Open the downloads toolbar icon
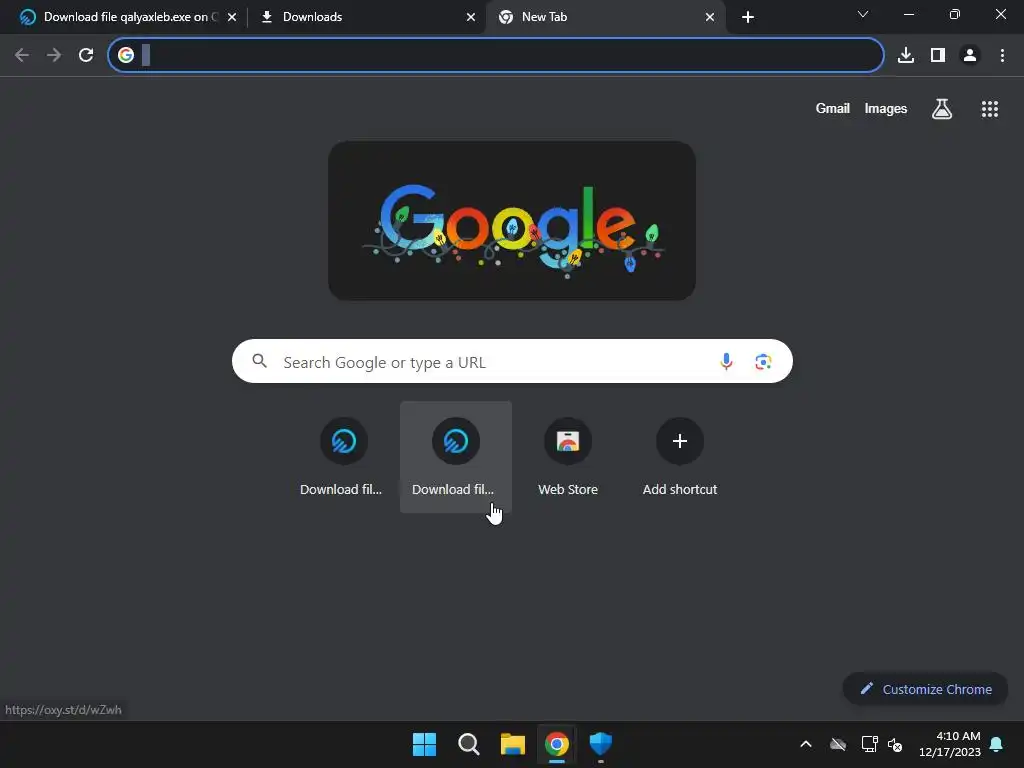Viewport: 1024px width, 768px height. pos(906,56)
